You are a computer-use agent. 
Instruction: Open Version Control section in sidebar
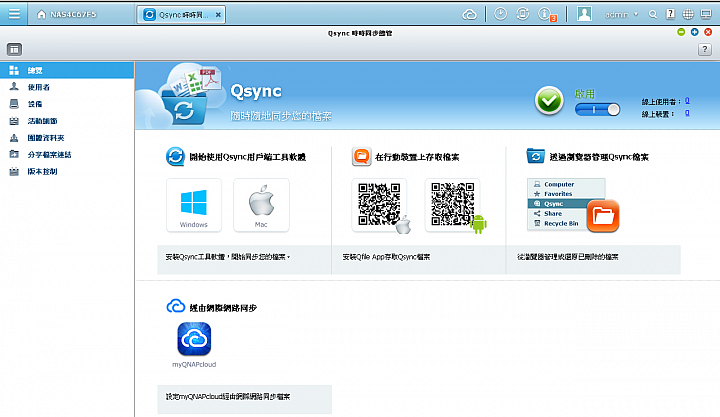67,171
